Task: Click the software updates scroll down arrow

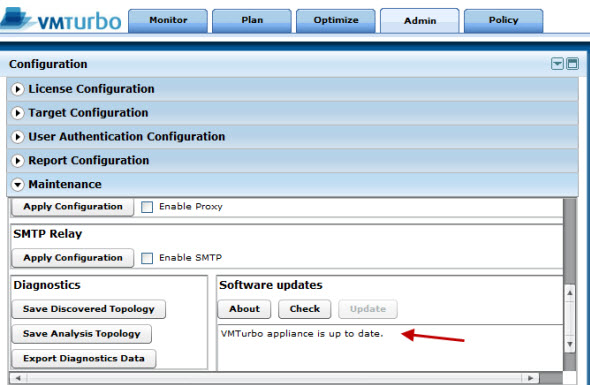Action: pos(570,344)
